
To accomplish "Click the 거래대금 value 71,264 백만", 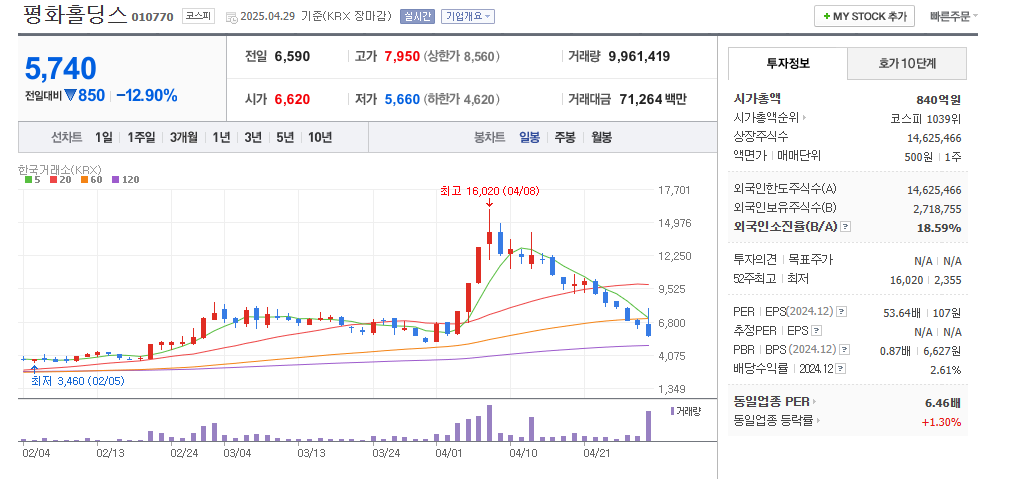I will tap(653, 99).
